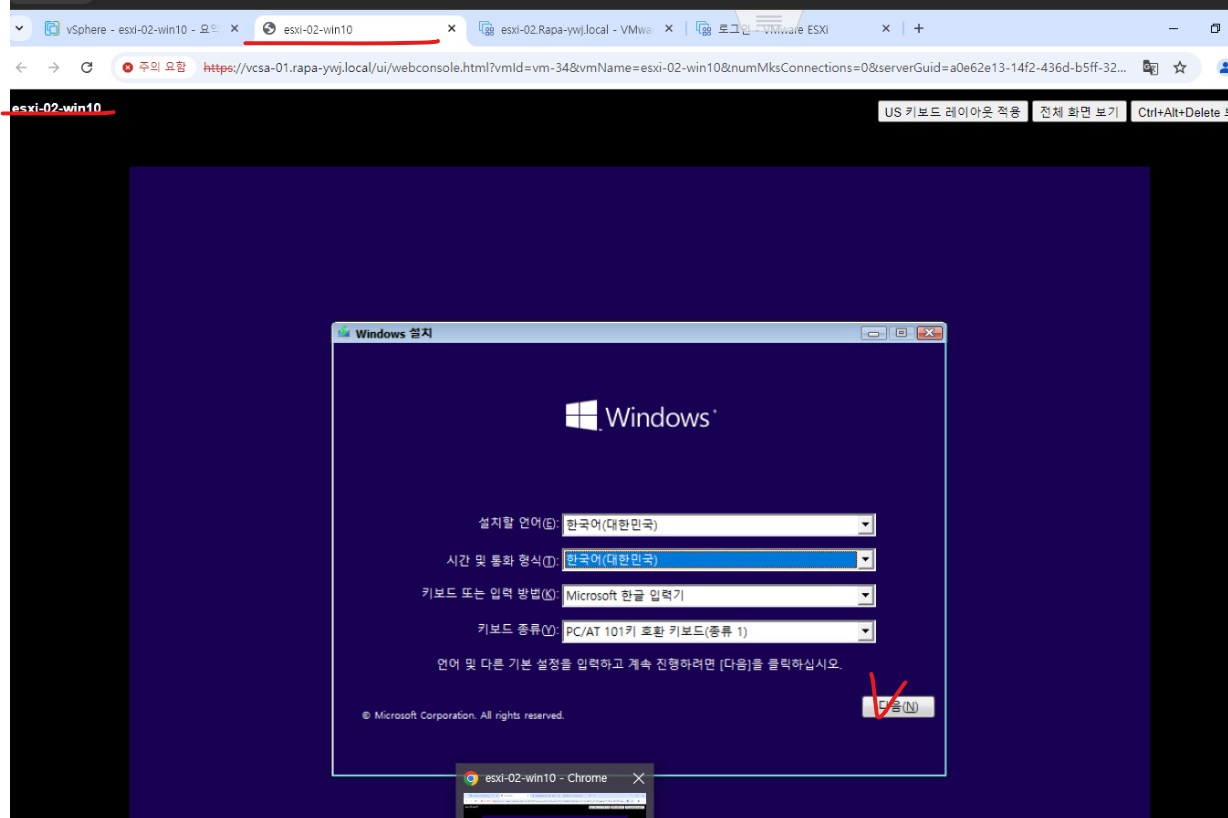This screenshot has height=818, width=1228.
Task: Open 키보드 종류 dropdown
Action: point(718,632)
